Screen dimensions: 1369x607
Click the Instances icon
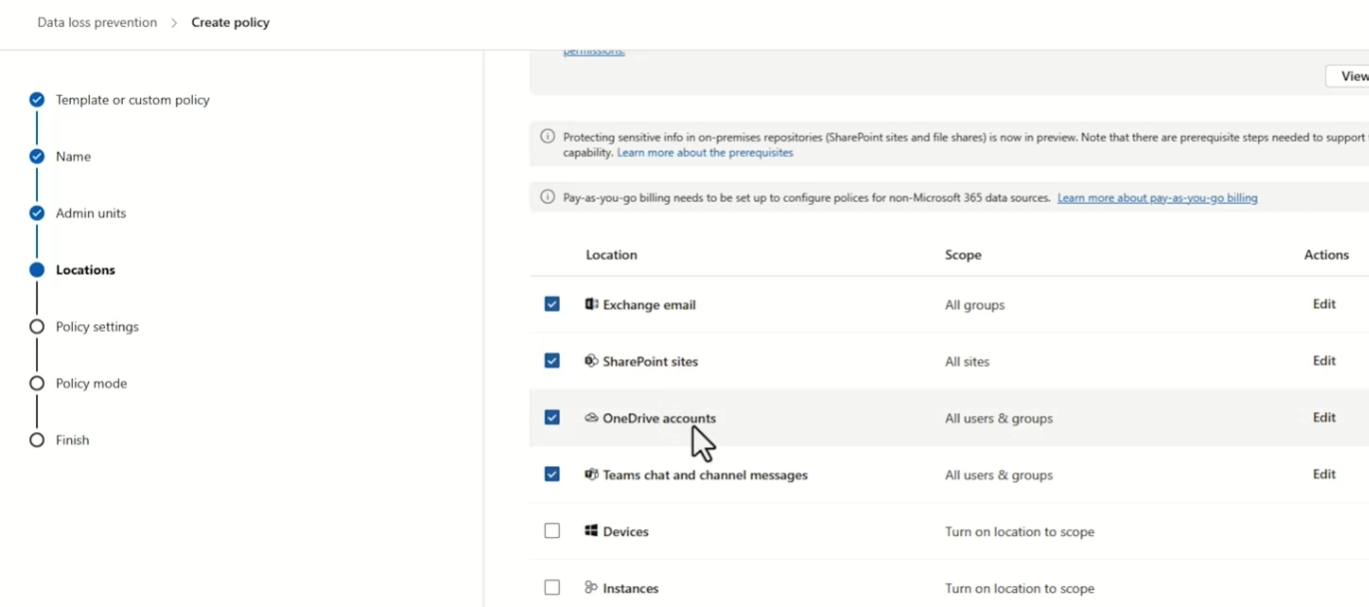(x=591, y=588)
